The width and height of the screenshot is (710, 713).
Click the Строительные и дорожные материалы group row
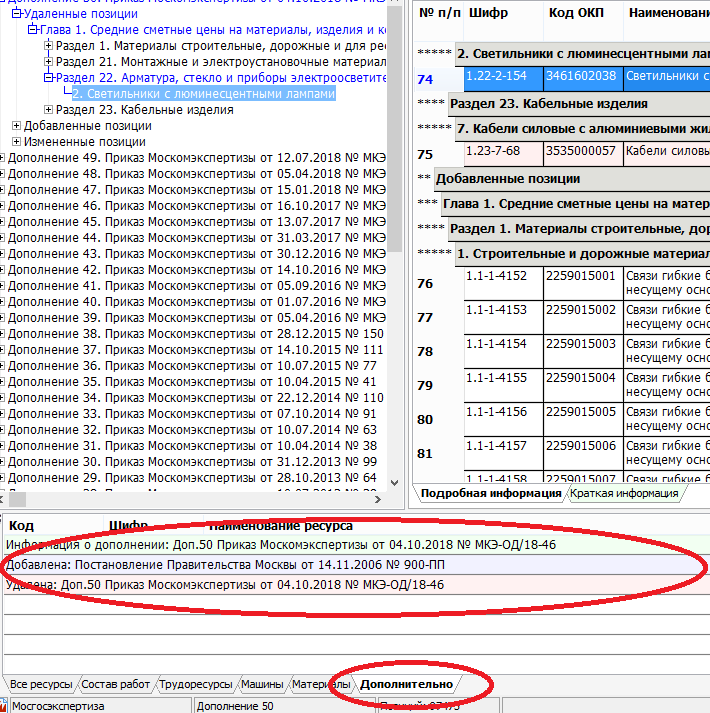(x=583, y=254)
